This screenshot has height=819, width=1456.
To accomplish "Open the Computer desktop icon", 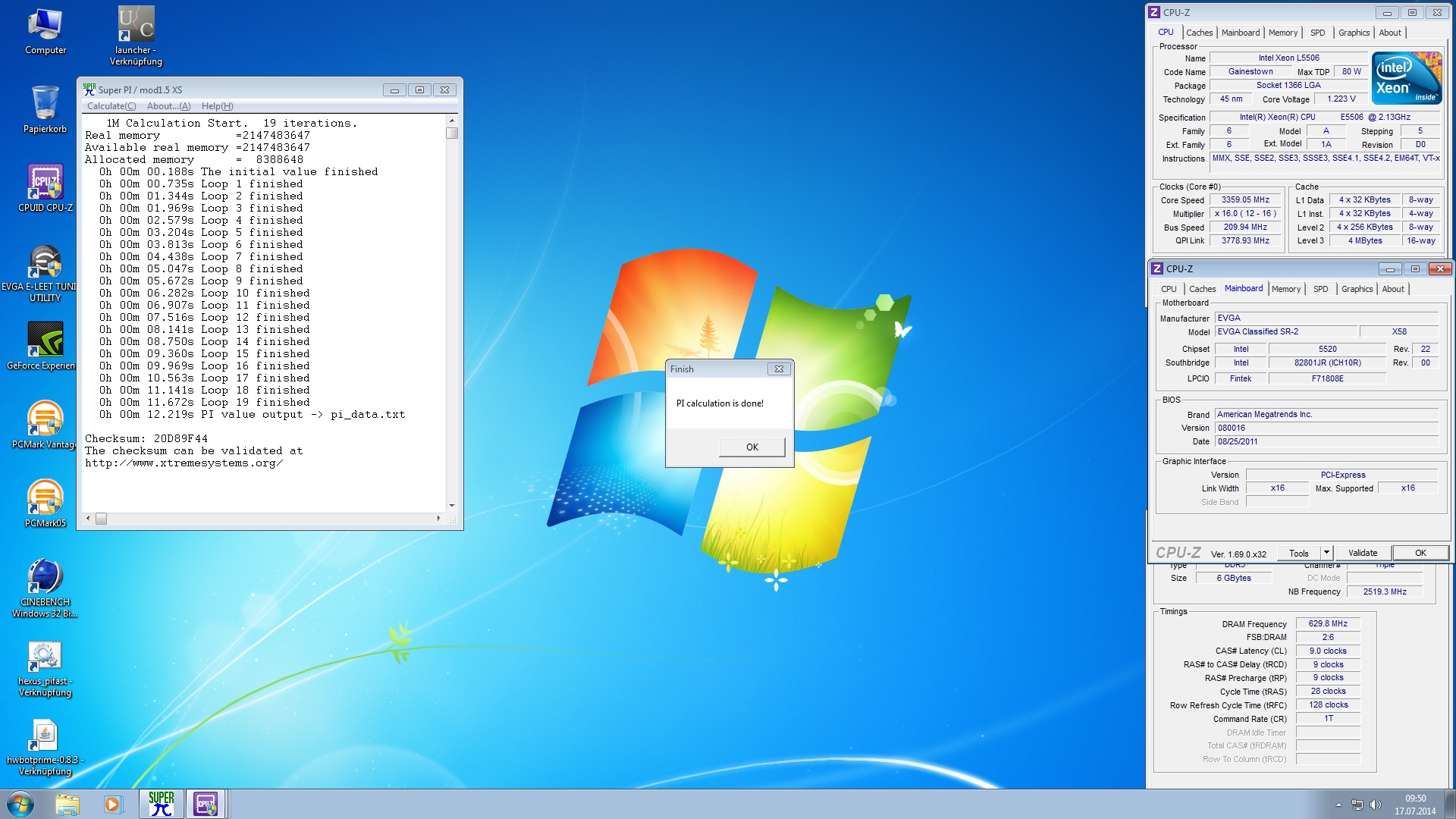I will [45, 32].
